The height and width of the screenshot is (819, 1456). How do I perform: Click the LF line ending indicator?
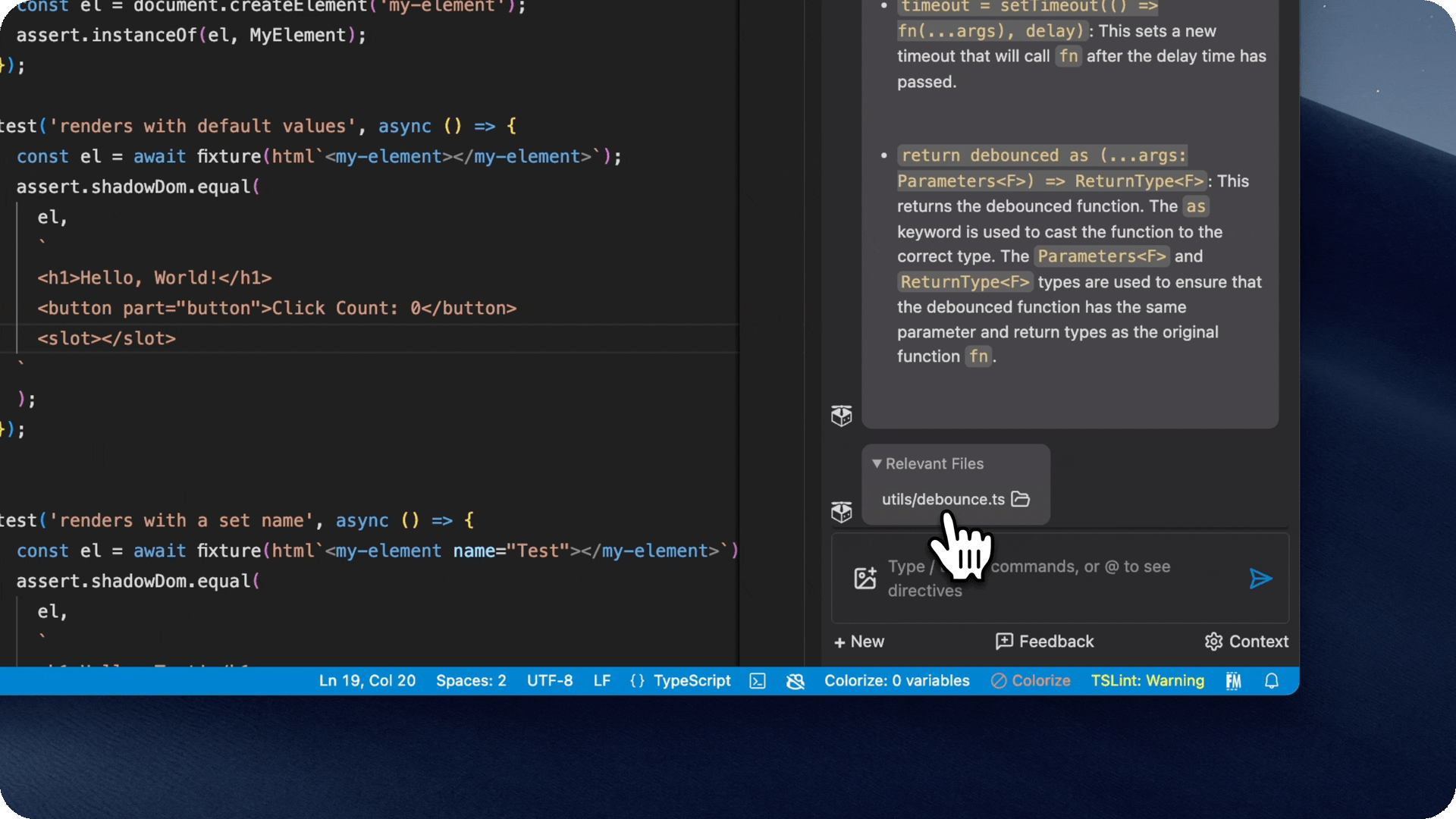click(x=600, y=680)
